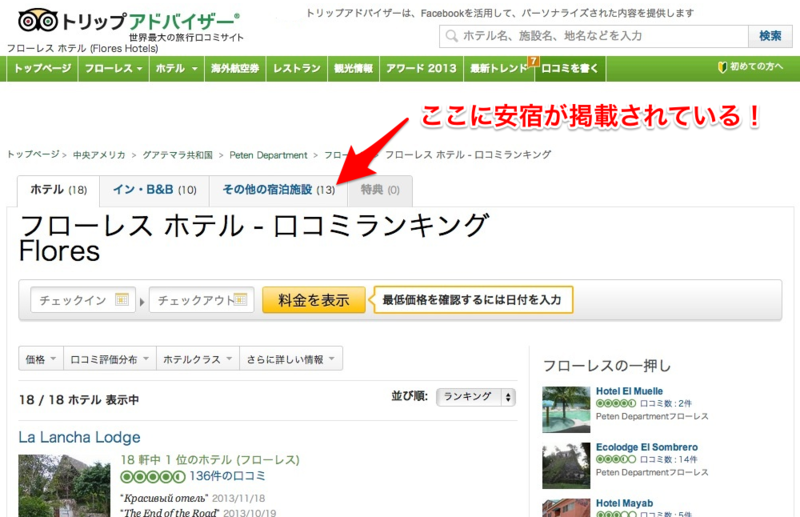Click Ecolodge El Sombrero thumbnail
800x517 pixels.
566,466
